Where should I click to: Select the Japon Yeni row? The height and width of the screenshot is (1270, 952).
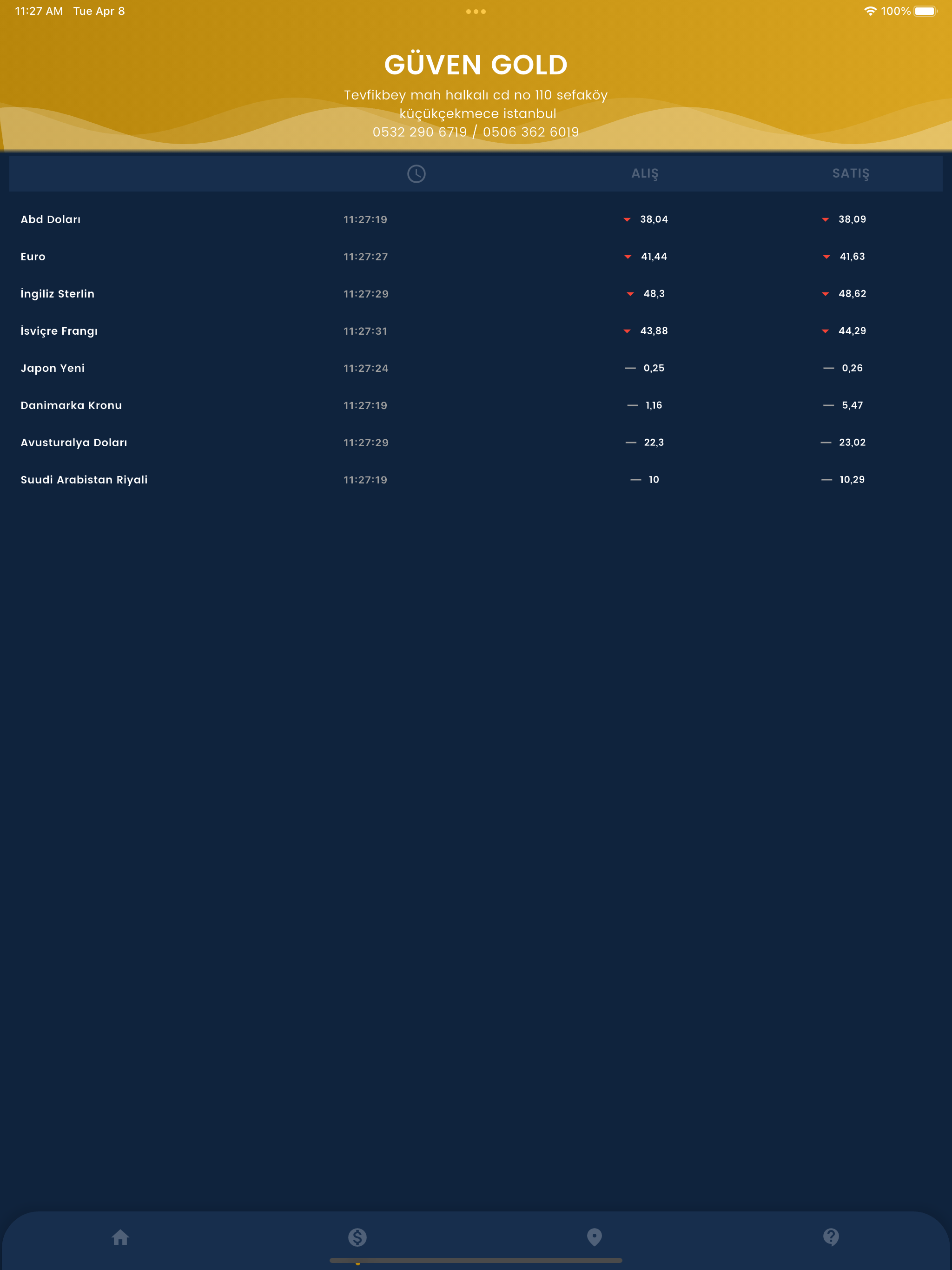(476, 368)
